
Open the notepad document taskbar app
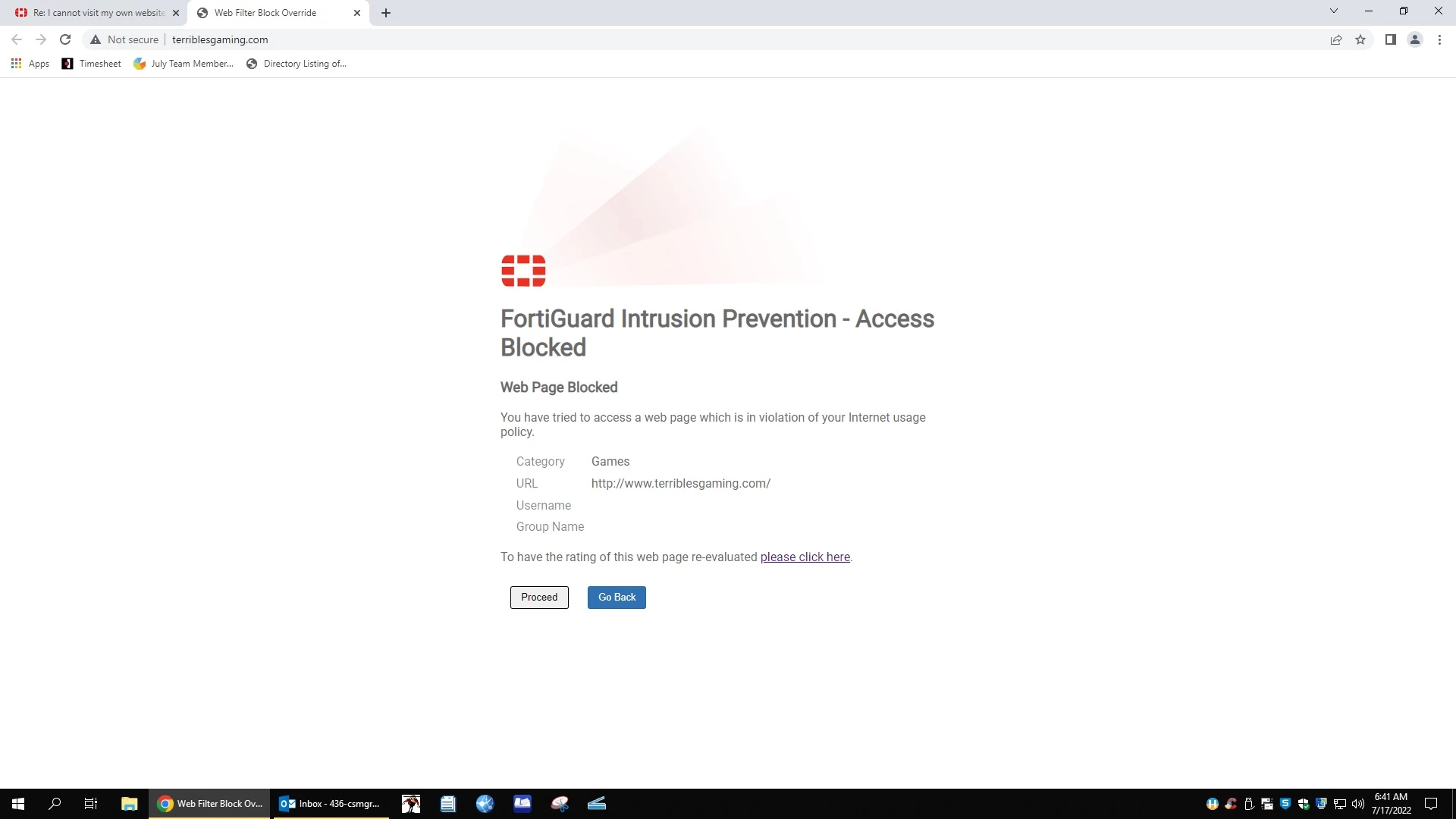[448, 804]
